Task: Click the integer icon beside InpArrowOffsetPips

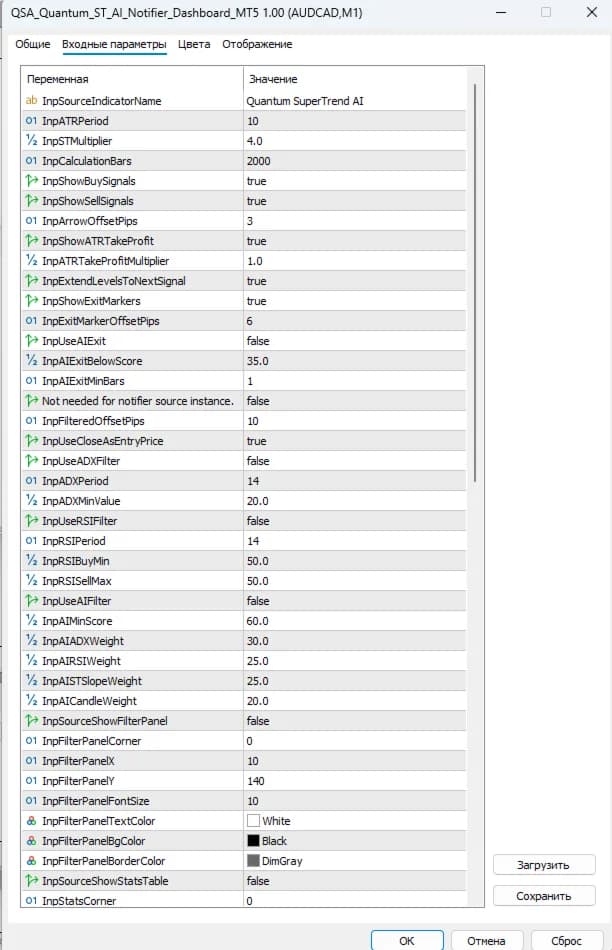Action: tap(32, 221)
